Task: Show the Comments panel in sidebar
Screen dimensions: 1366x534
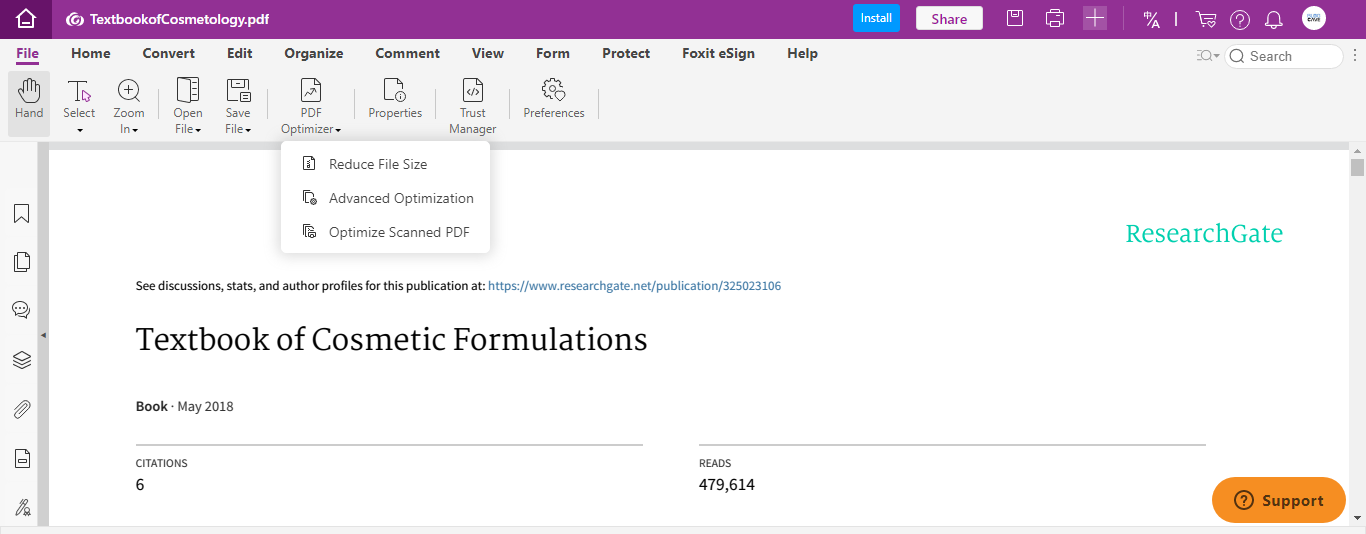Action: coord(21,310)
